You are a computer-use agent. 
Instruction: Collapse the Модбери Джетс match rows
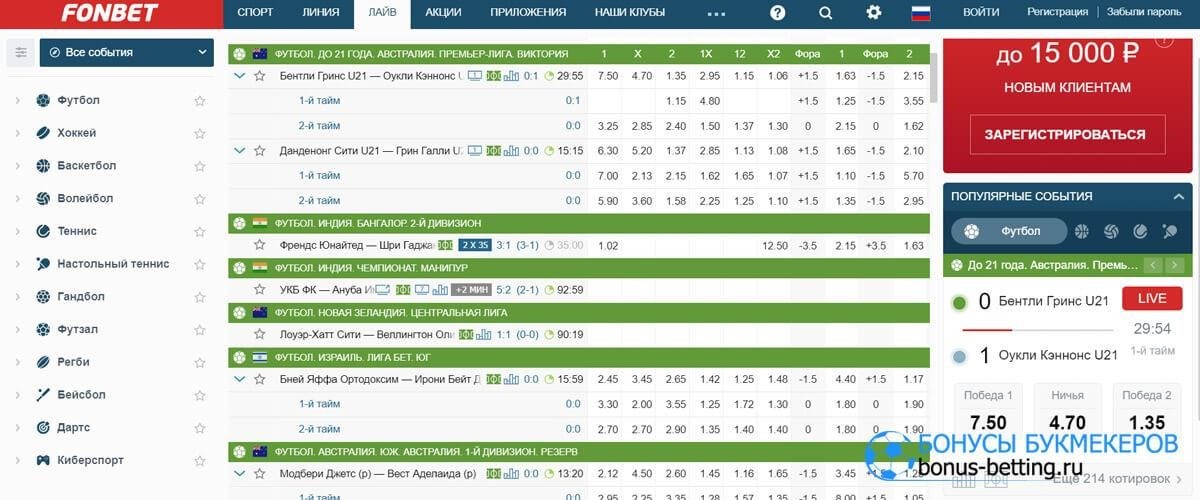pos(239,473)
